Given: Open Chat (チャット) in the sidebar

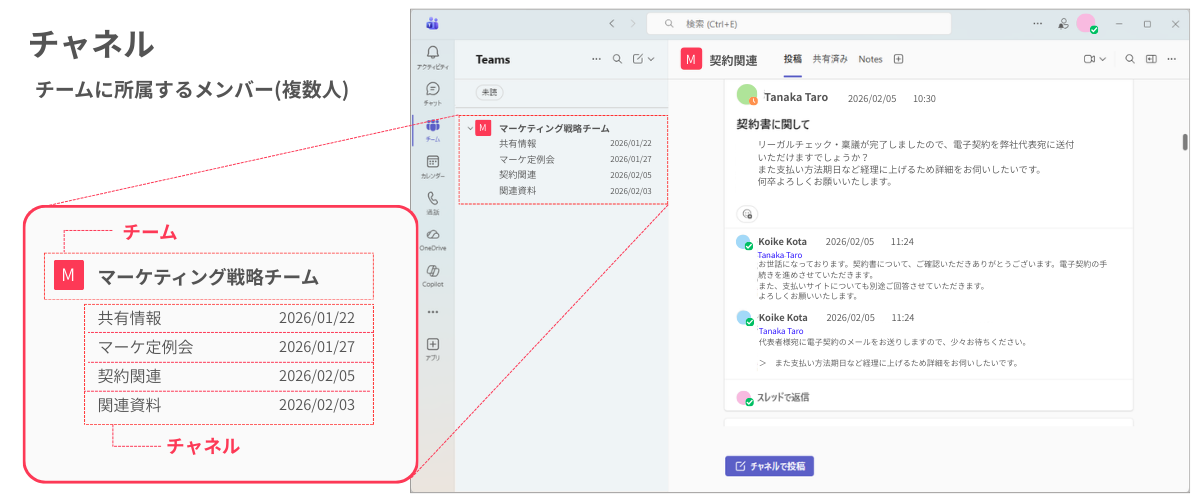Looking at the screenshot, I should (x=432, y=91).
